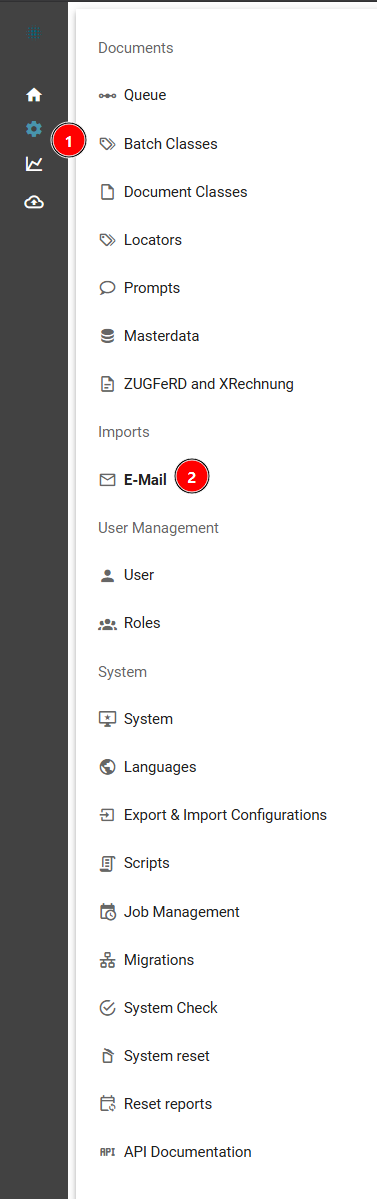The image size is (377, 1199).
Task: Click the Scripts scroll icon
Action: [x=108, y=863]
